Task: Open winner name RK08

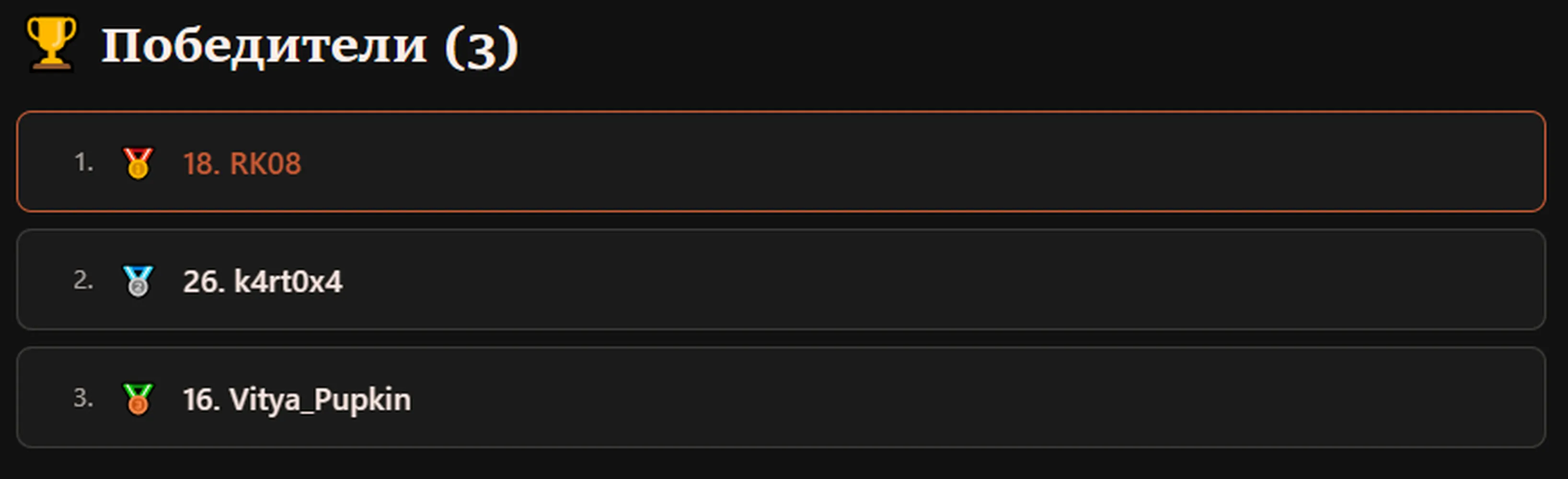Action: pyautogui.click(x=265, y=164)
